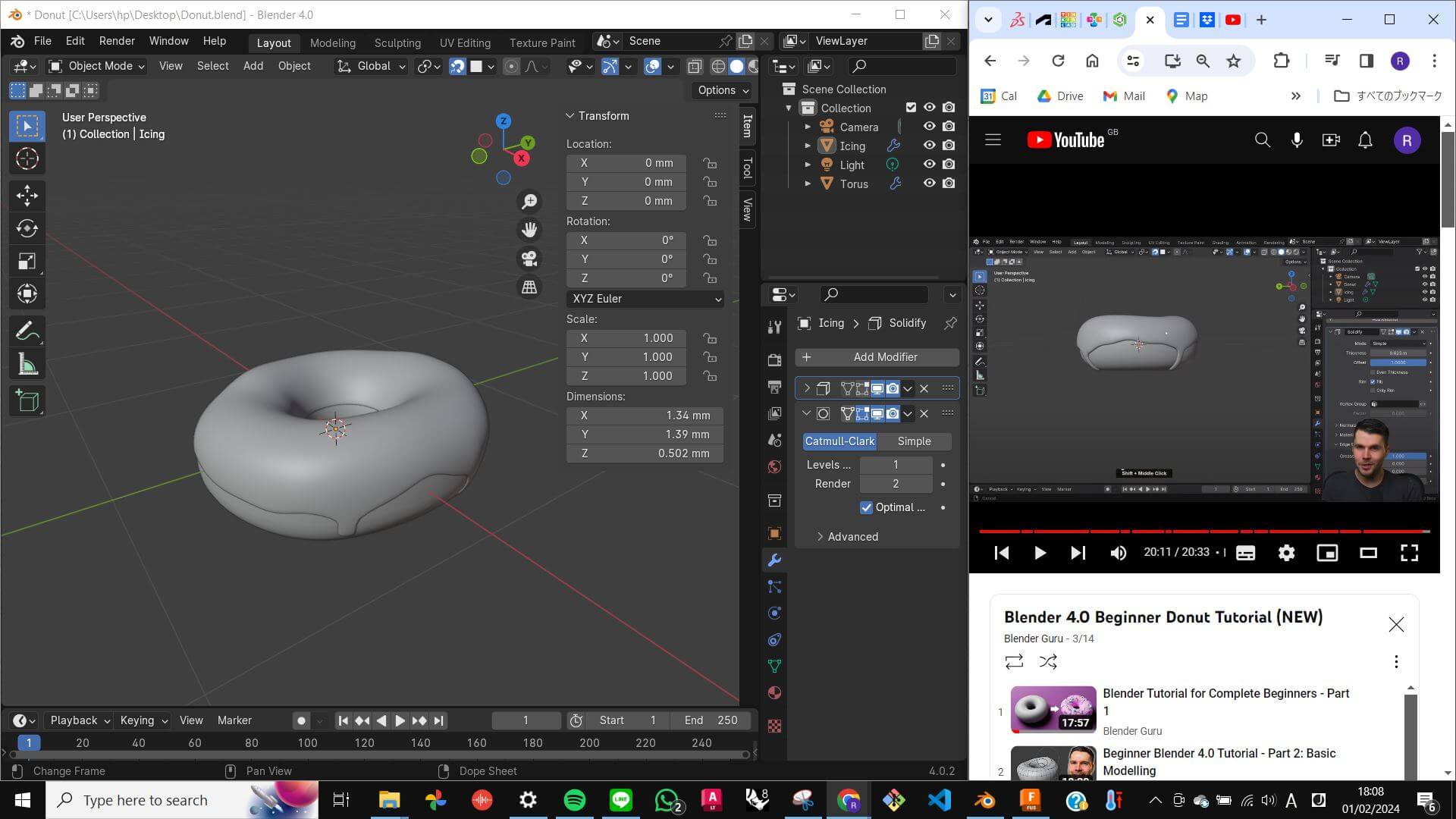Select the Rotate tool
Image resolution: width=1456 pixels, height=819 pixels.
click(27, 228)
